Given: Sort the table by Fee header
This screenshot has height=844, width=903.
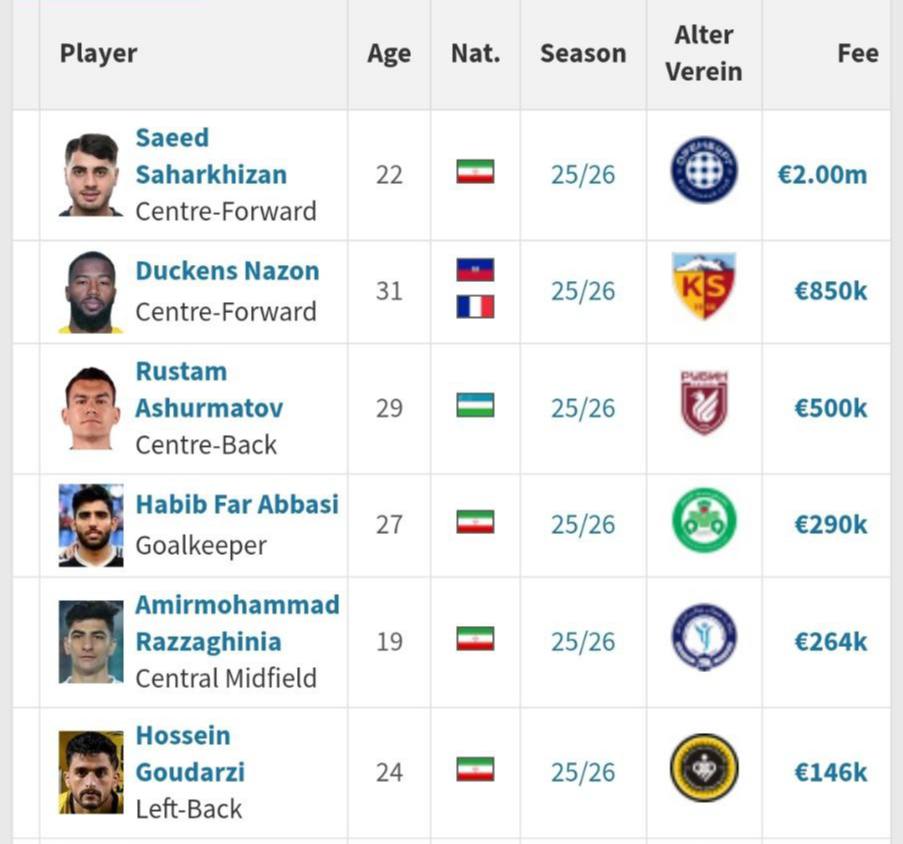Looking at the screenshot, I should 857,53.
